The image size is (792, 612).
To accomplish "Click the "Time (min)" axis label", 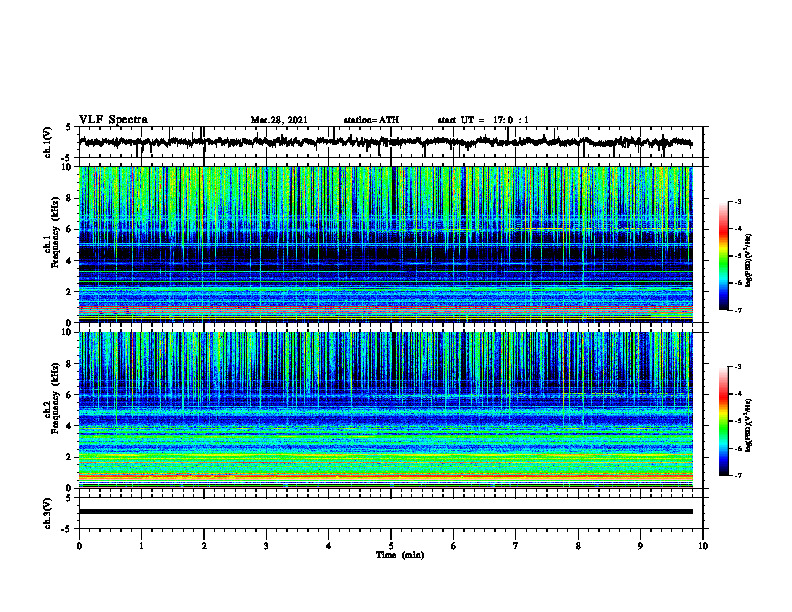I will tap(400, 555).
